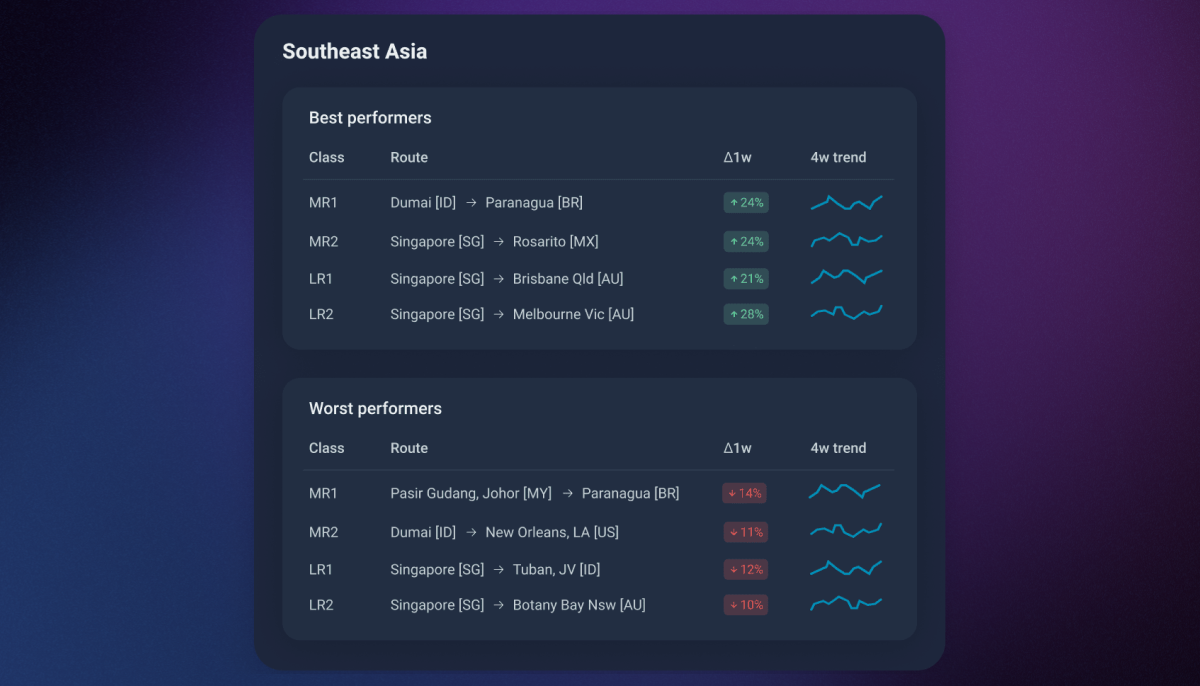1200x686 pixels.
Task: Click the red 10% change badge
Action: pos(746,605)
